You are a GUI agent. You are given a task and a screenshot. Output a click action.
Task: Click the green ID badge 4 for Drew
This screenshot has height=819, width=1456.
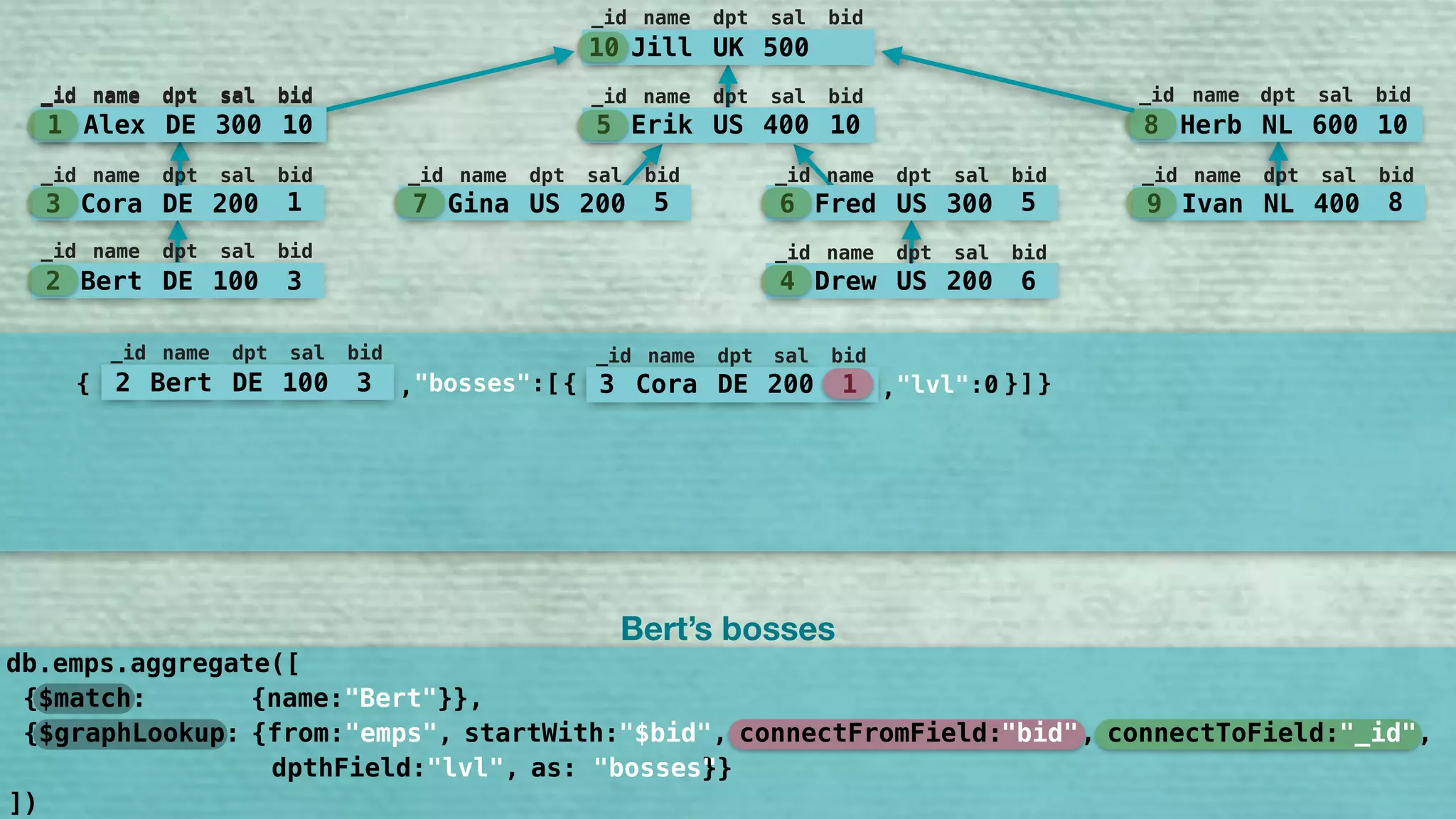(x=786, y=282)
